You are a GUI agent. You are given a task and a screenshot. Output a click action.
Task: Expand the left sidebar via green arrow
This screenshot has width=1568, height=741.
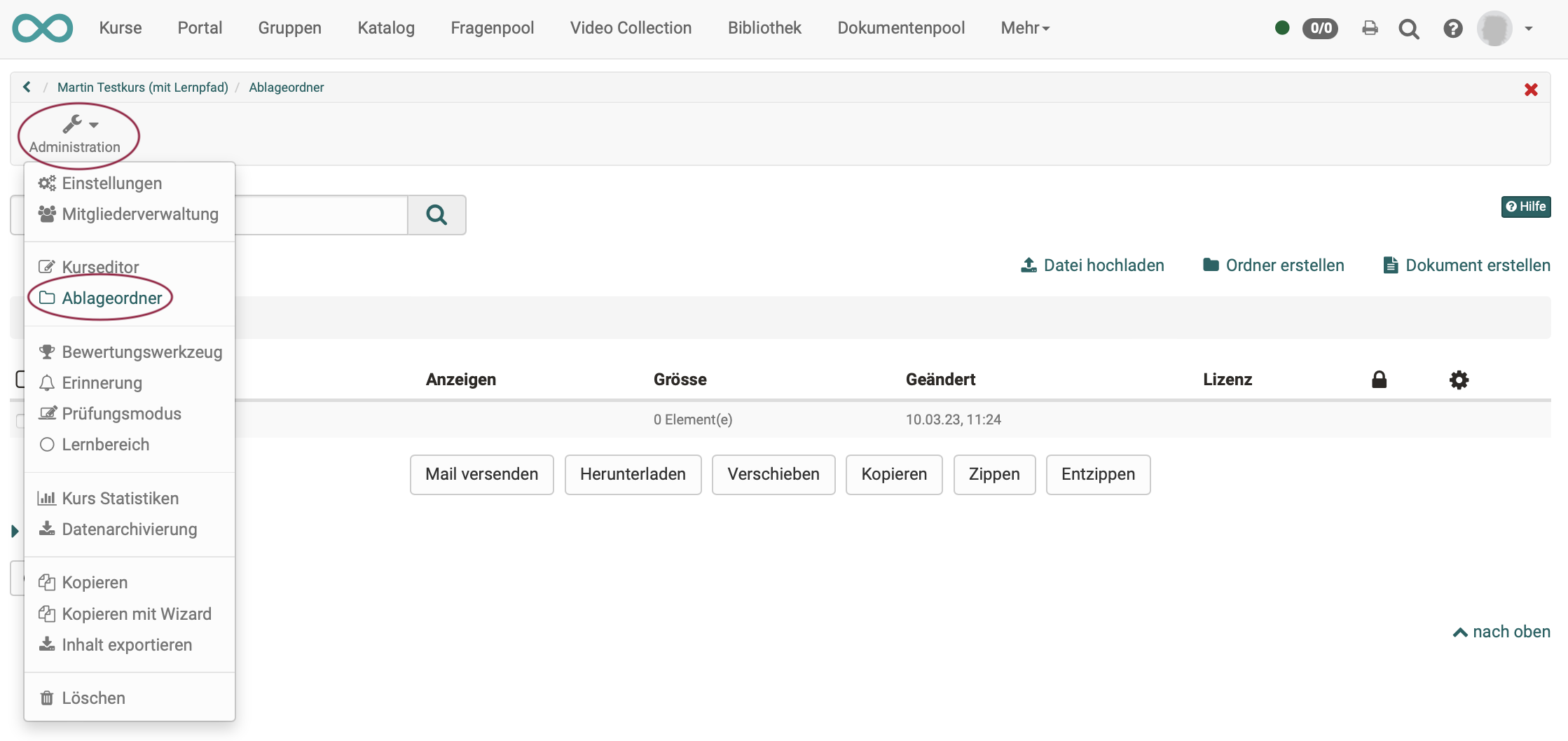16,530
